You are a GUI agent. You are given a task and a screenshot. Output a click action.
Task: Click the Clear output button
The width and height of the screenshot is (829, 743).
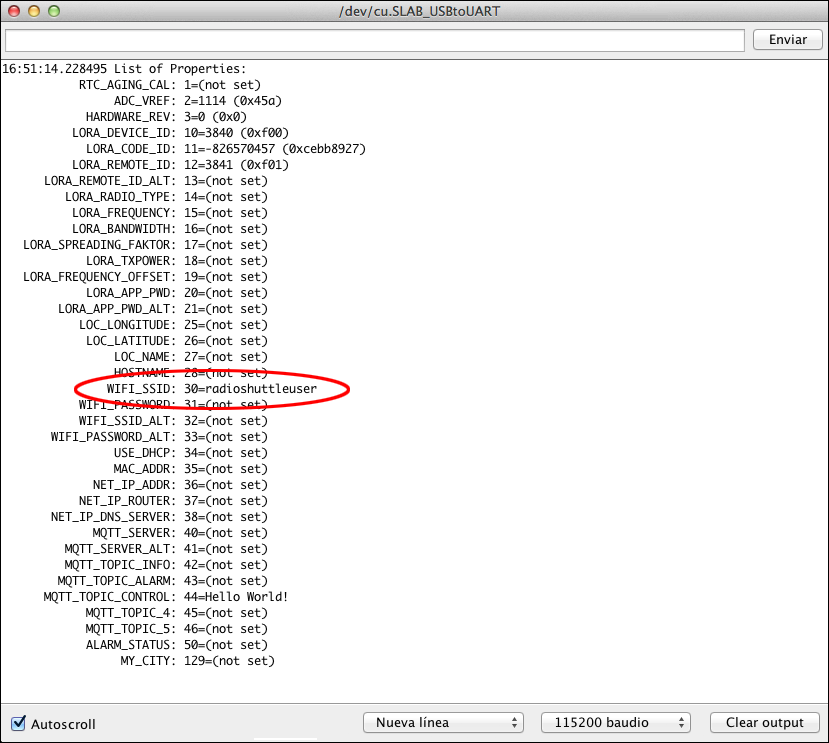click(764, 722)
